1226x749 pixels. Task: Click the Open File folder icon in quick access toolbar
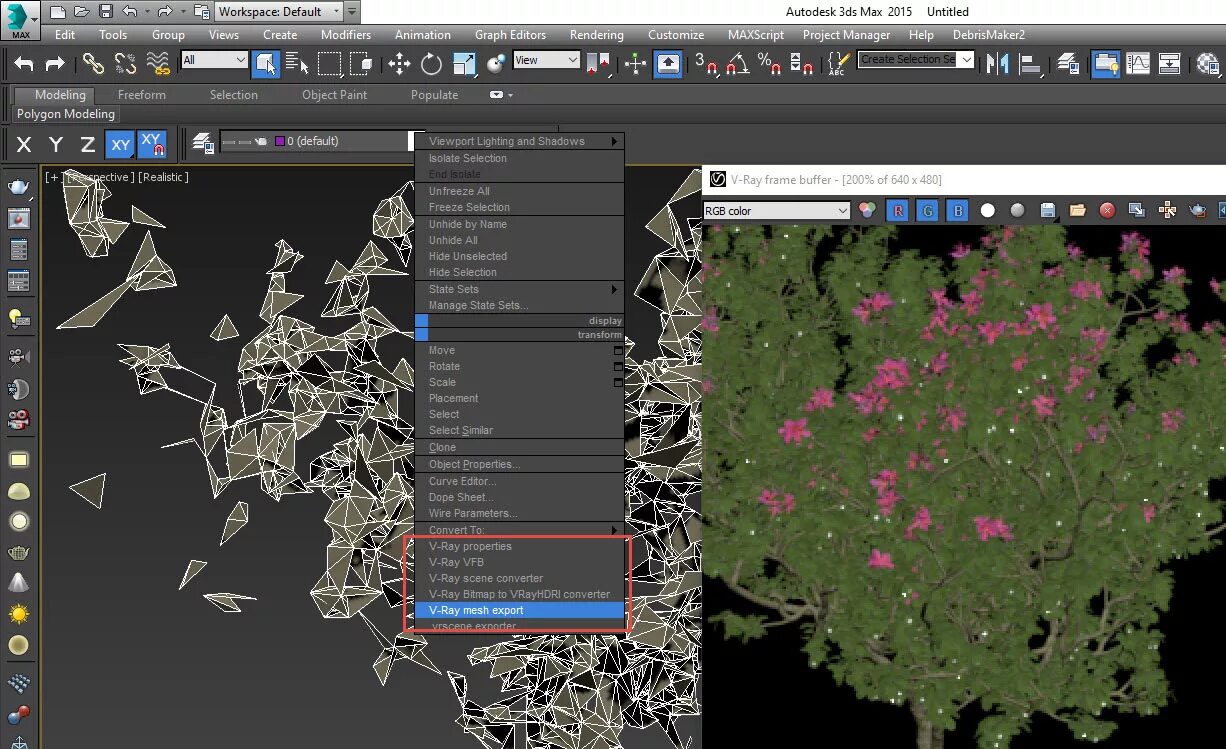coord(82,12)
